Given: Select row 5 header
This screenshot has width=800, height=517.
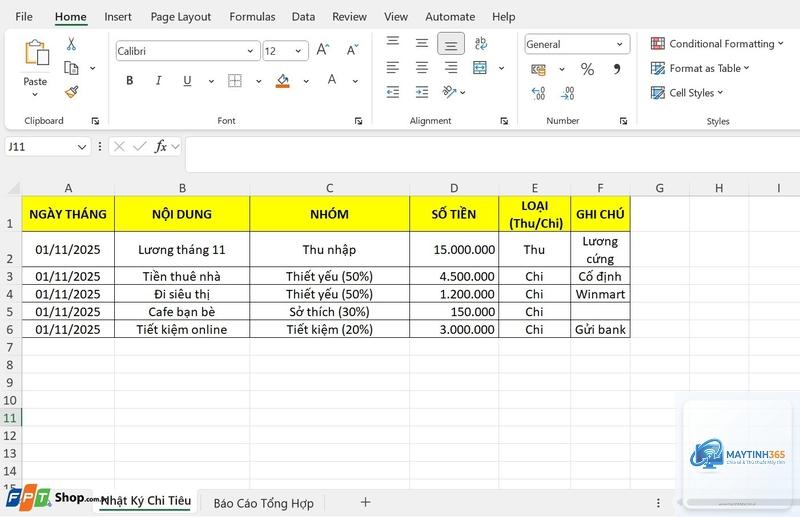Looking at the screenshot, I should 10,311.
